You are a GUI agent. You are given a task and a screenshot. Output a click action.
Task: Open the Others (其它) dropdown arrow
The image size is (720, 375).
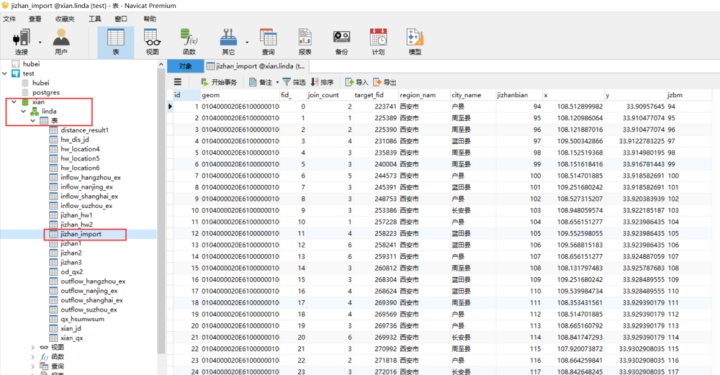247,42
